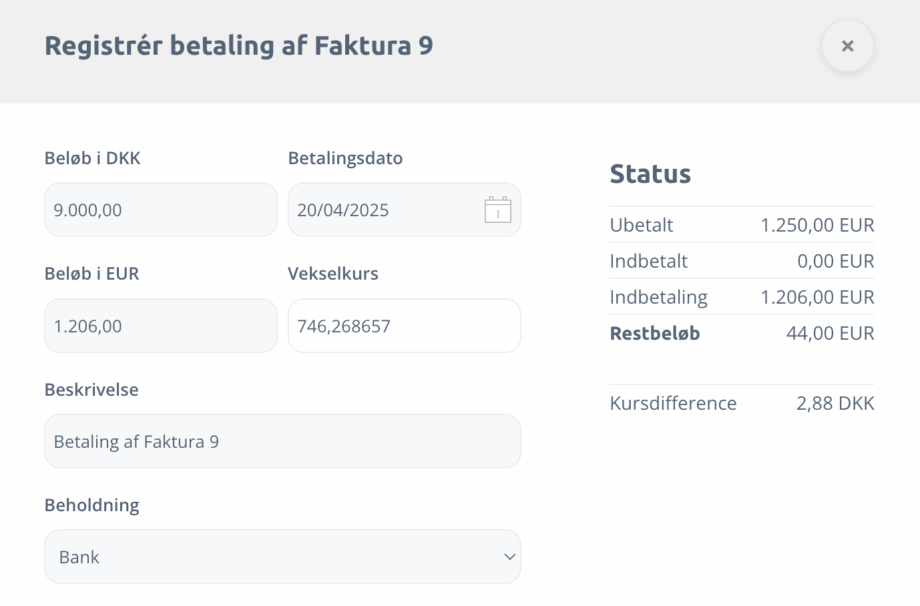Image resolution: width=920 pixels, height=606 pixels.
Task: Click the Beløb i DKK amount field
Action: click(x=160, y=210)
